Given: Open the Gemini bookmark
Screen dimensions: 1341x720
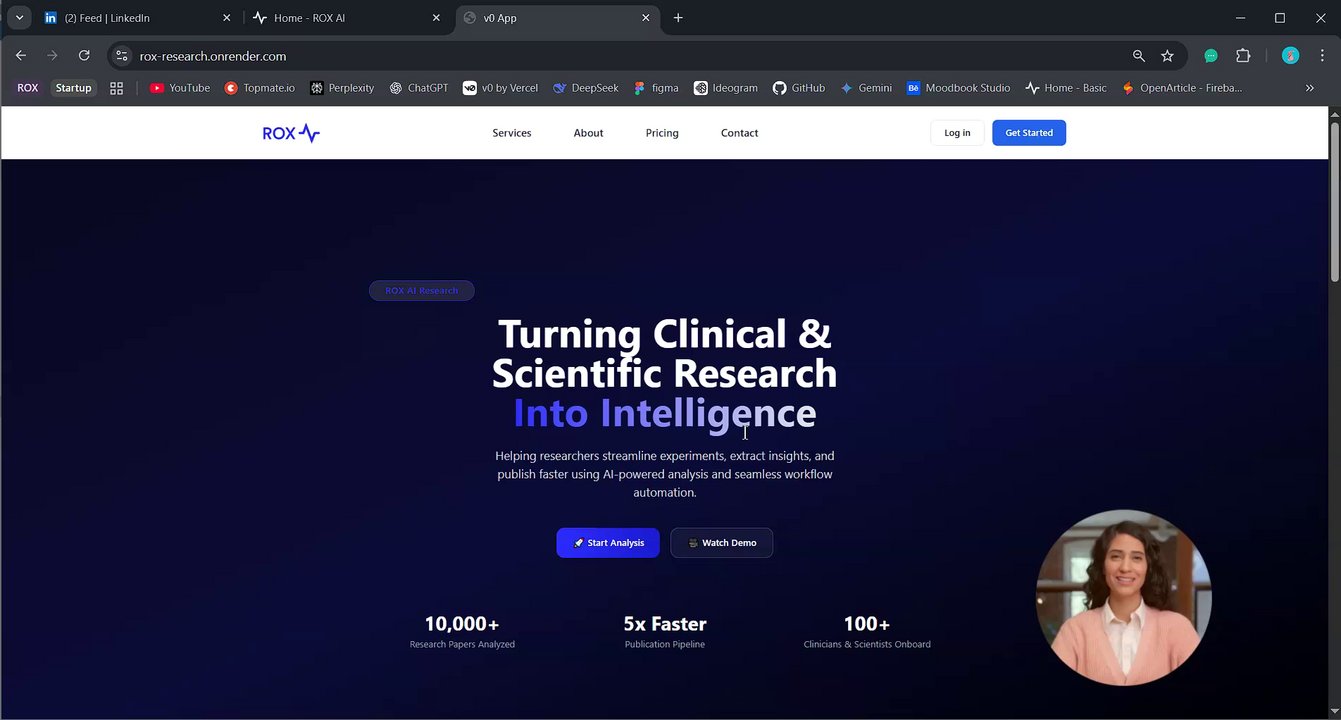Looking at the screenshot, I should pyautogui.click(x=866, y=88).
